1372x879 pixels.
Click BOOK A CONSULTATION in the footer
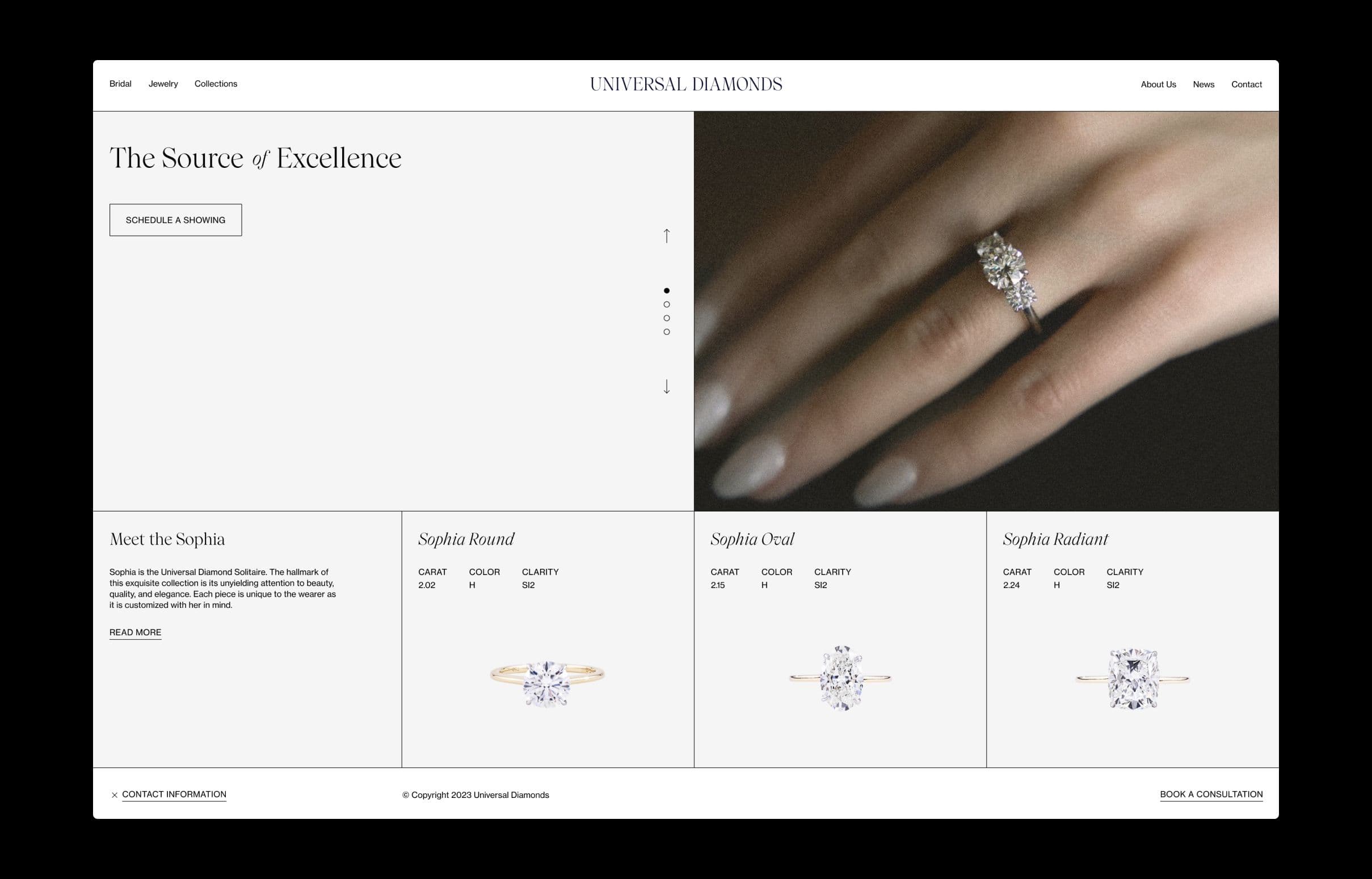1211,794
